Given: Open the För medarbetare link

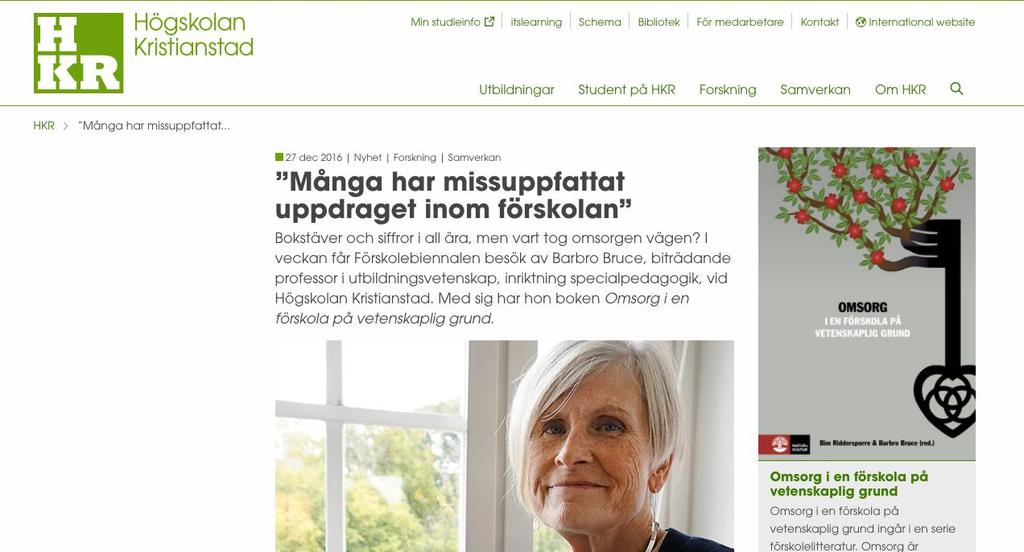Looking at the screenshot, I should pos(740,22).
